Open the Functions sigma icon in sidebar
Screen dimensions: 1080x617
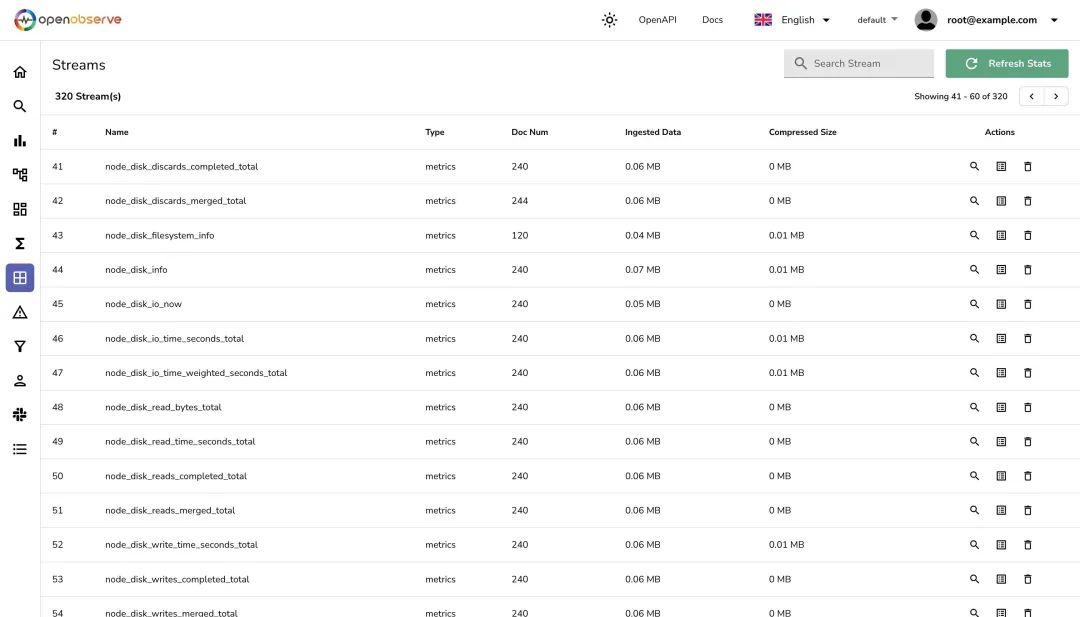coord(19,243)
